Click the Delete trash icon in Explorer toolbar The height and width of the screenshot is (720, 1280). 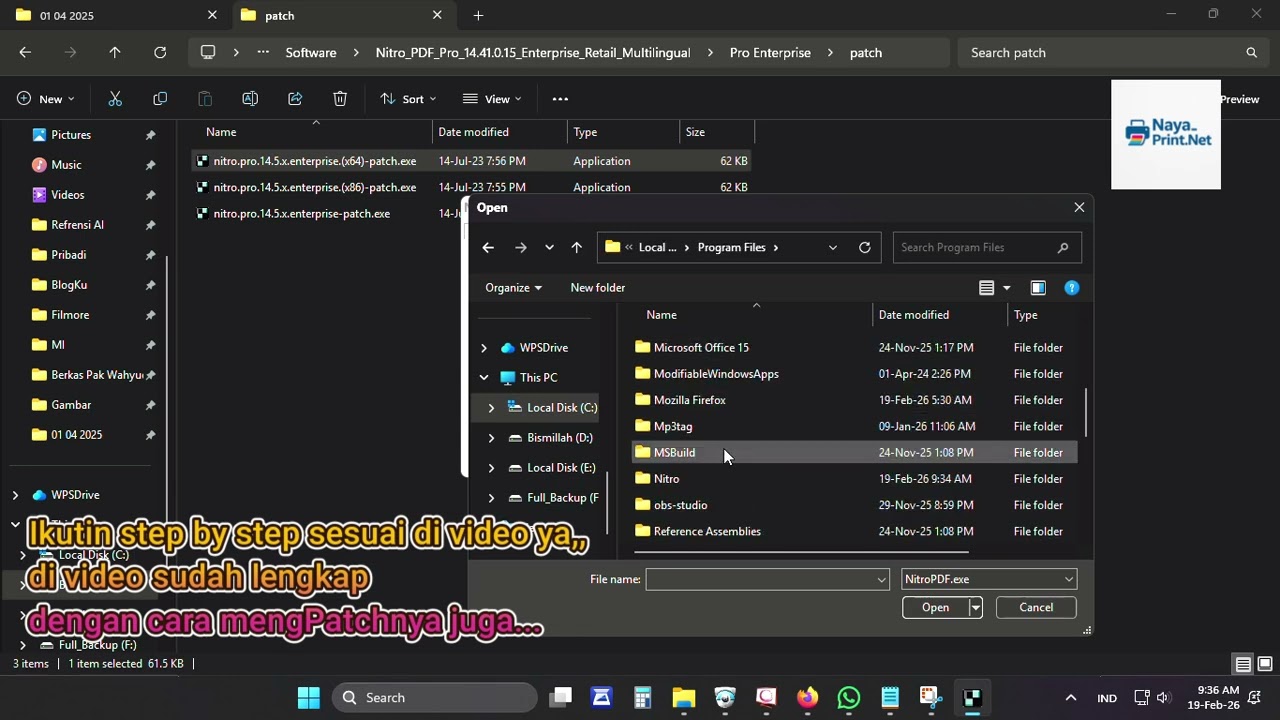coord(340,99)
